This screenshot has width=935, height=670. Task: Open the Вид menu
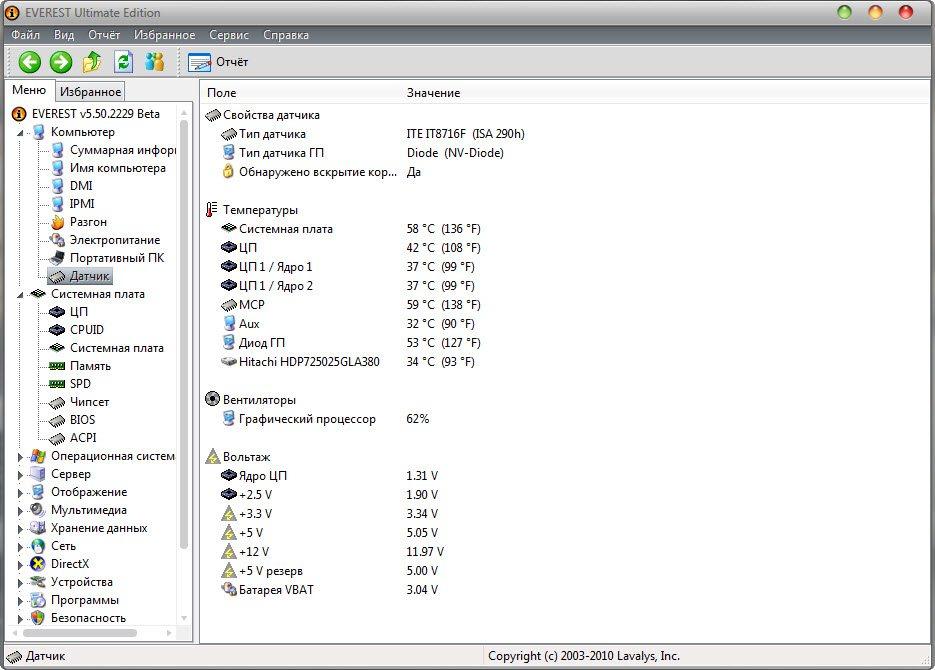click(64, 35)
